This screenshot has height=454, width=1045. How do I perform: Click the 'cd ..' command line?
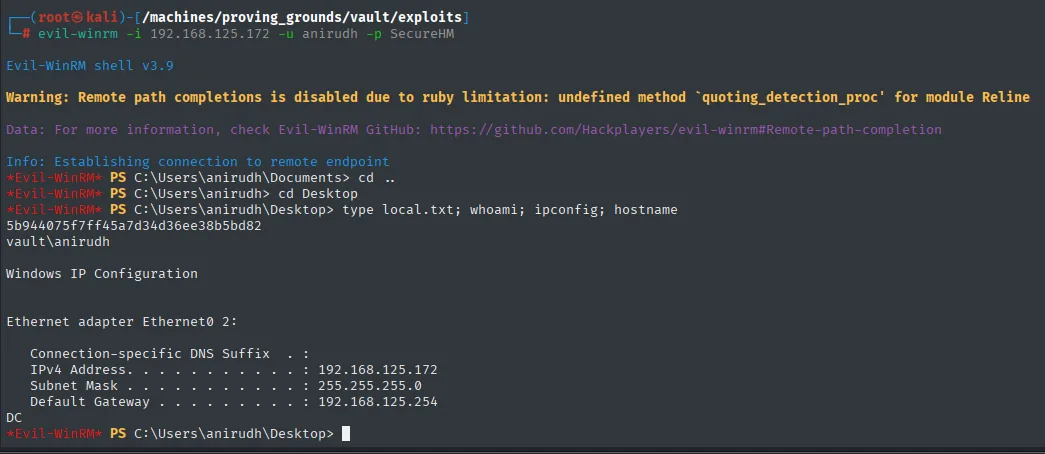click(x=375, y=178)
